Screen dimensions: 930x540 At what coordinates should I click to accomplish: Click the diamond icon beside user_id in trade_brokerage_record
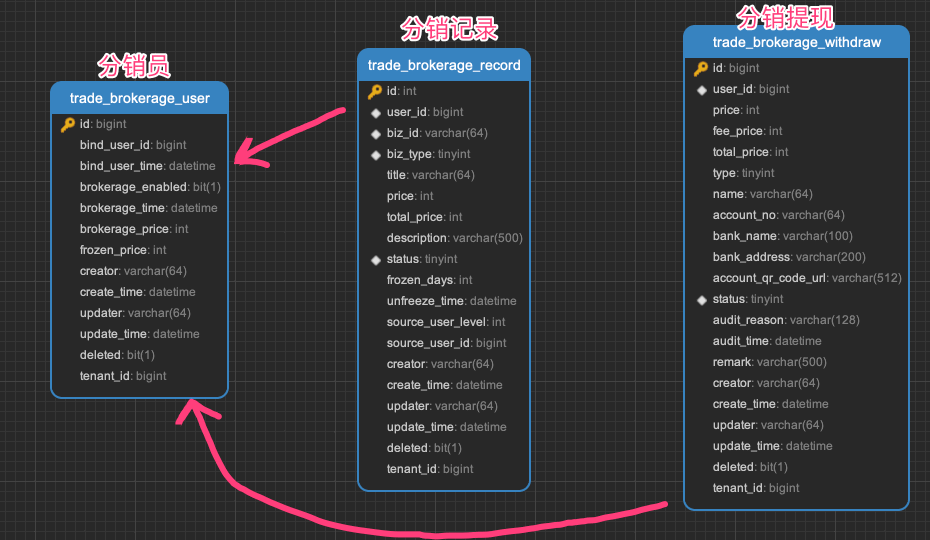click(376, 113)
